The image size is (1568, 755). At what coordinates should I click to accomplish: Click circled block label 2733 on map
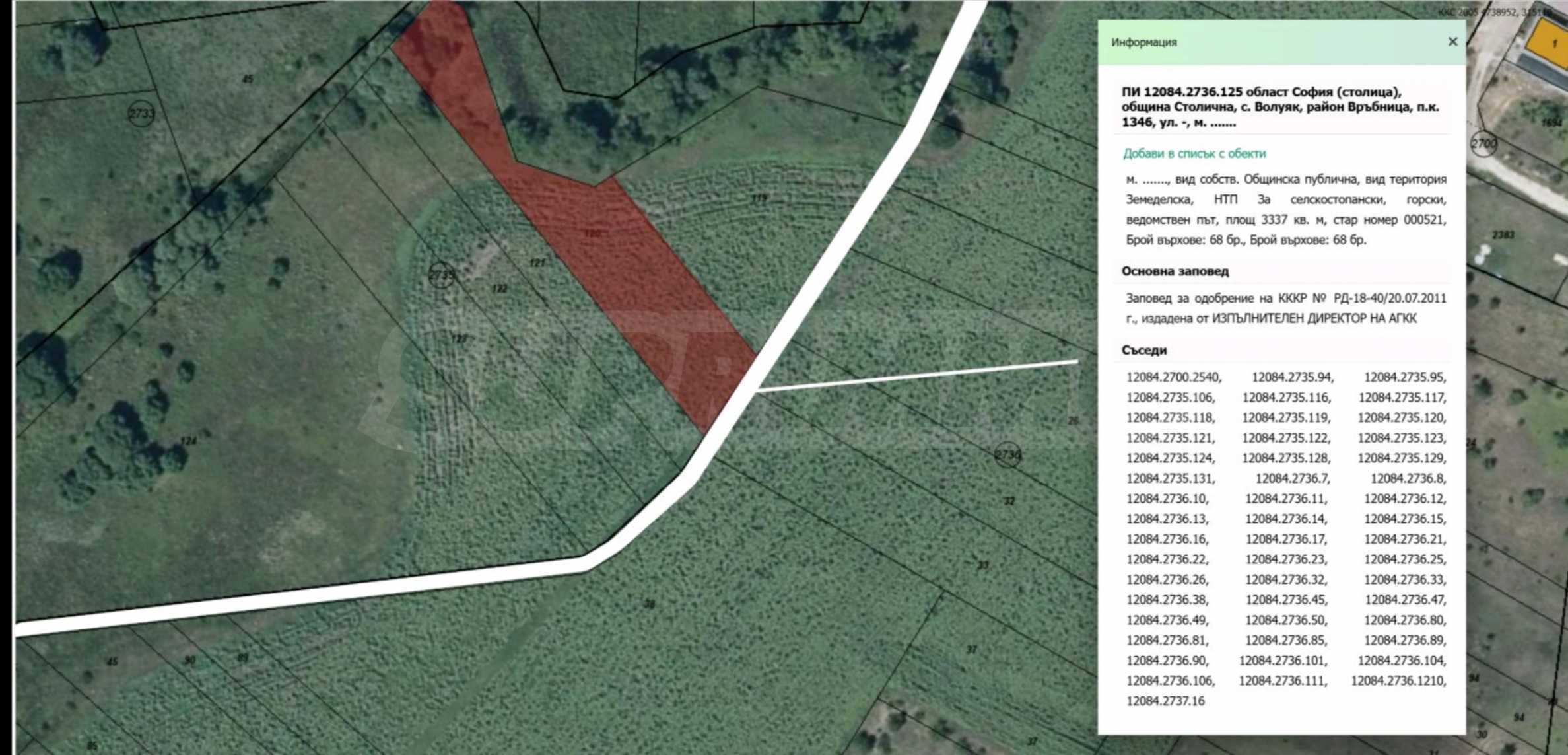[141, 114]
